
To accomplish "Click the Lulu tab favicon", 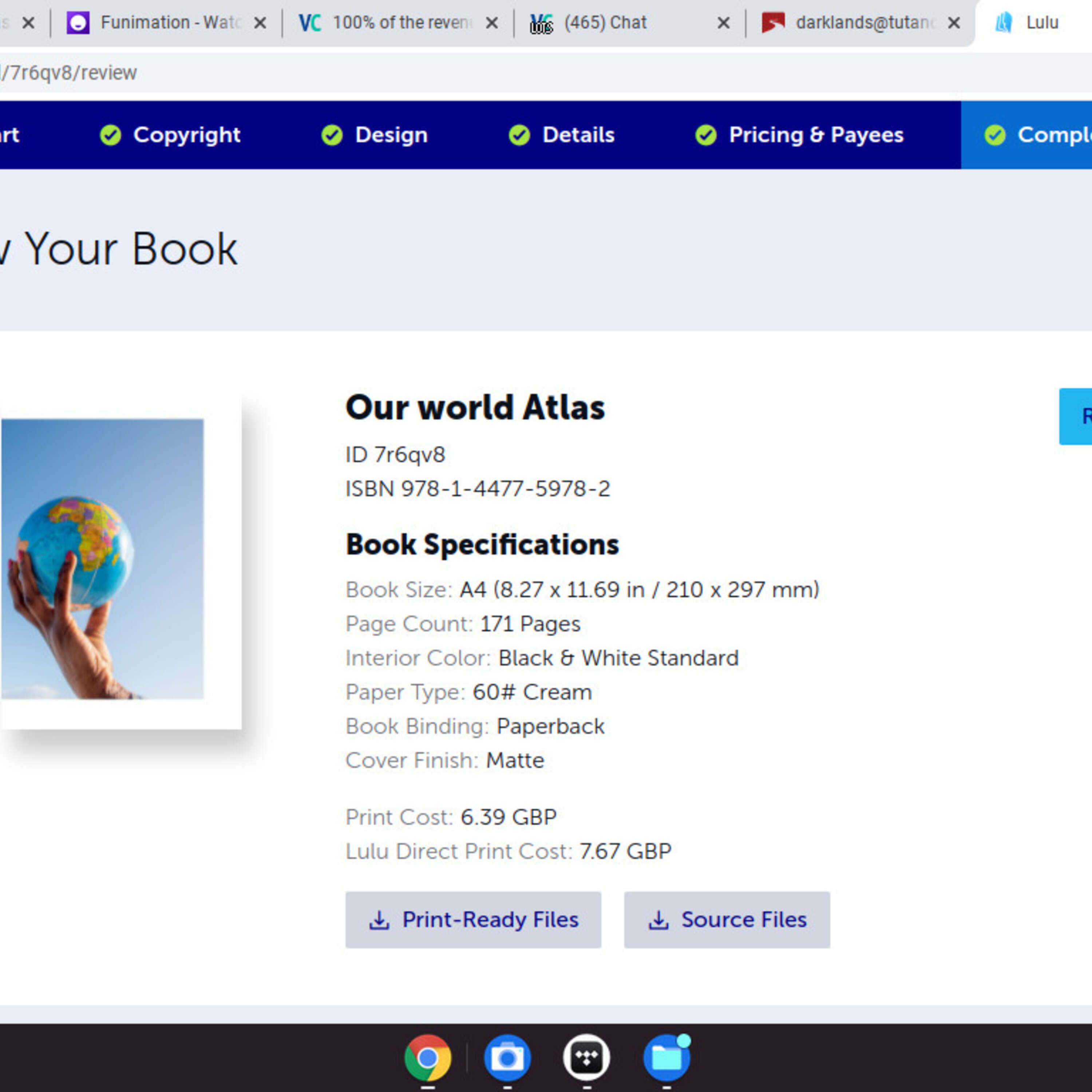I will (1003, 23).
